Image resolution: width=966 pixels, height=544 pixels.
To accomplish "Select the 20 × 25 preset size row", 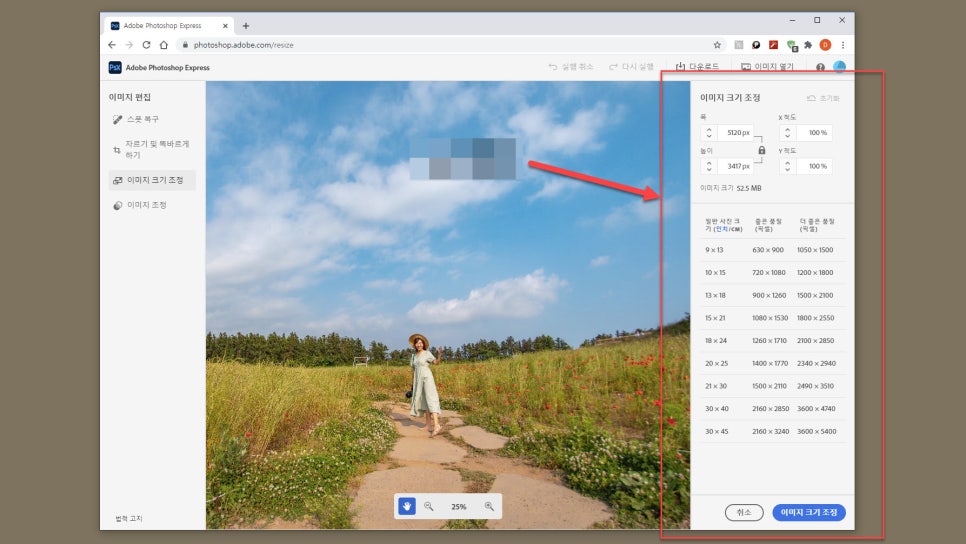I will 772,363.
